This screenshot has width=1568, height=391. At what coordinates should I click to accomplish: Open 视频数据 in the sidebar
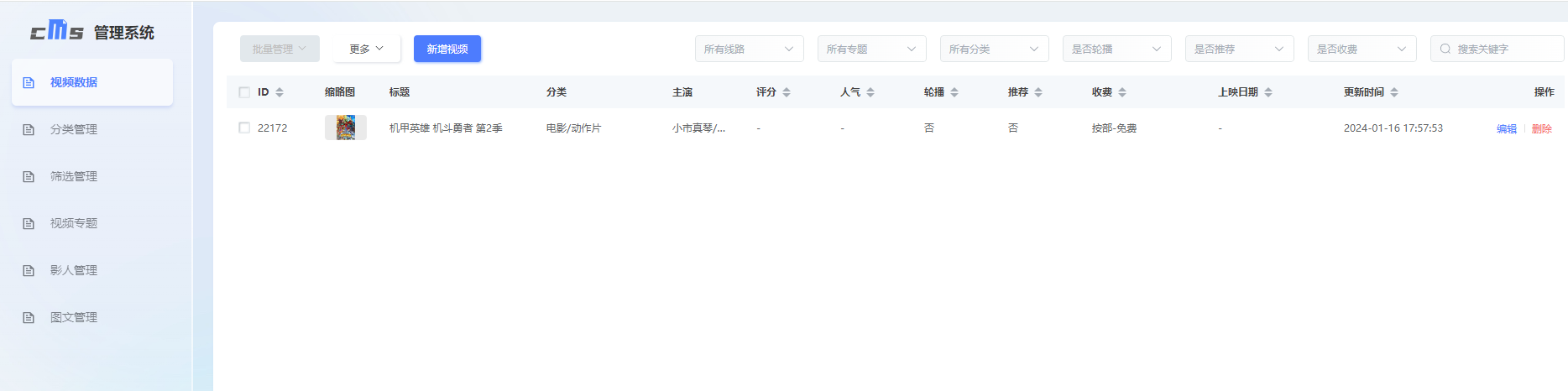pos(92,82)
